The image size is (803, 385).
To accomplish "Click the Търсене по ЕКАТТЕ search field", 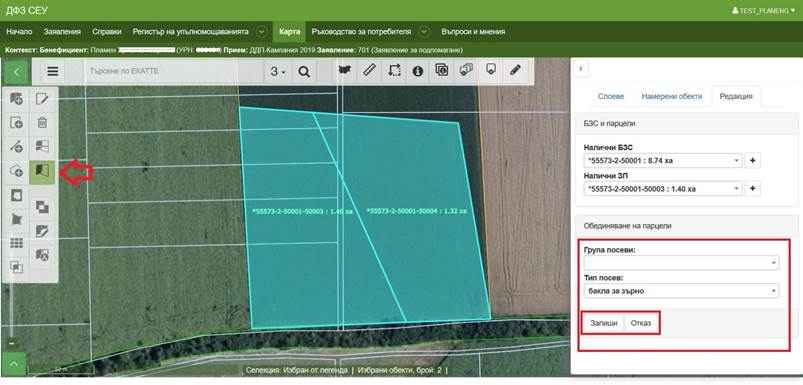I will coord(174,72).
